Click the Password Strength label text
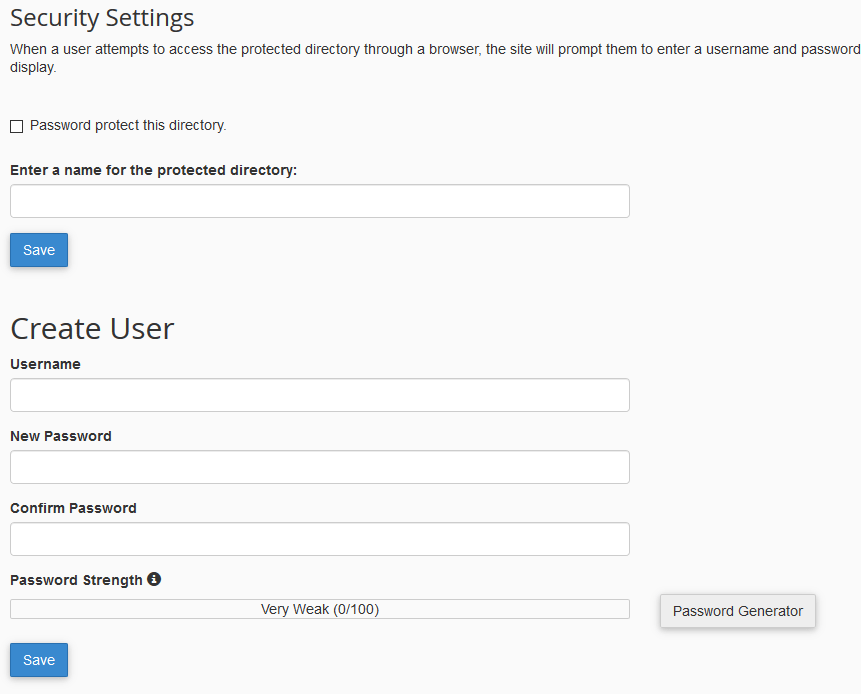 click(x=76, y=580)
